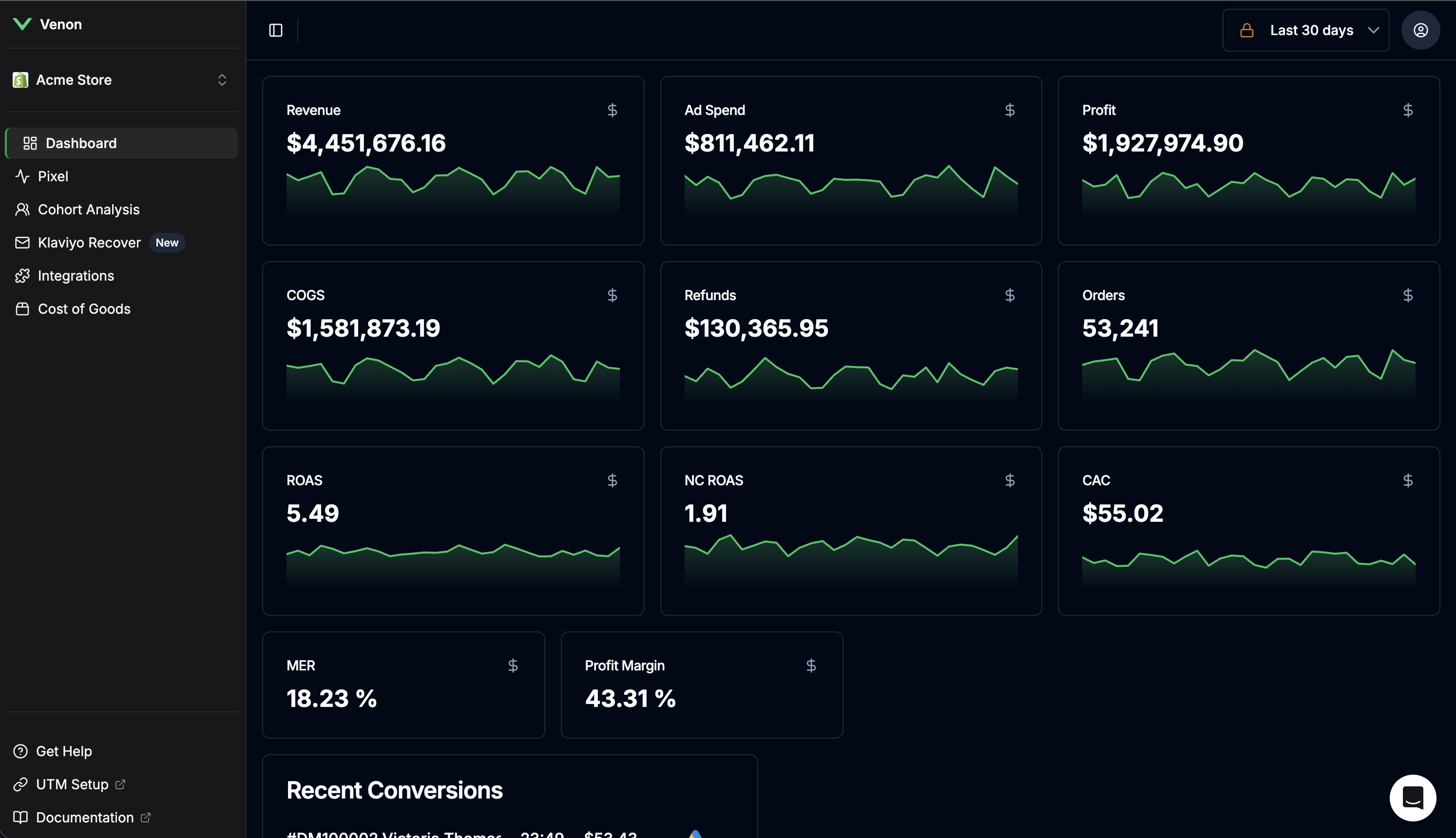
Task: Click the lock icon beside the date range
Action: [x=1246, y=30]
